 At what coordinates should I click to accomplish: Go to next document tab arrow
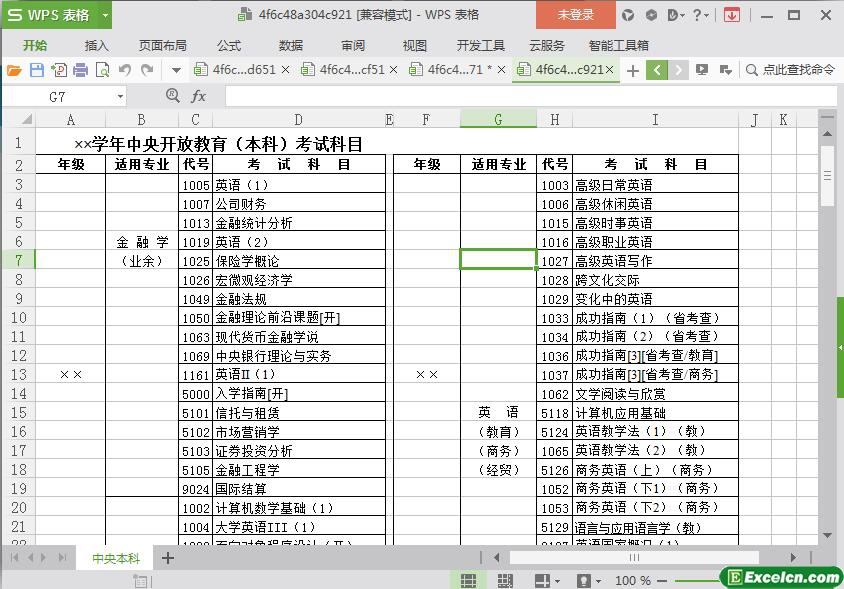(678, 70)
